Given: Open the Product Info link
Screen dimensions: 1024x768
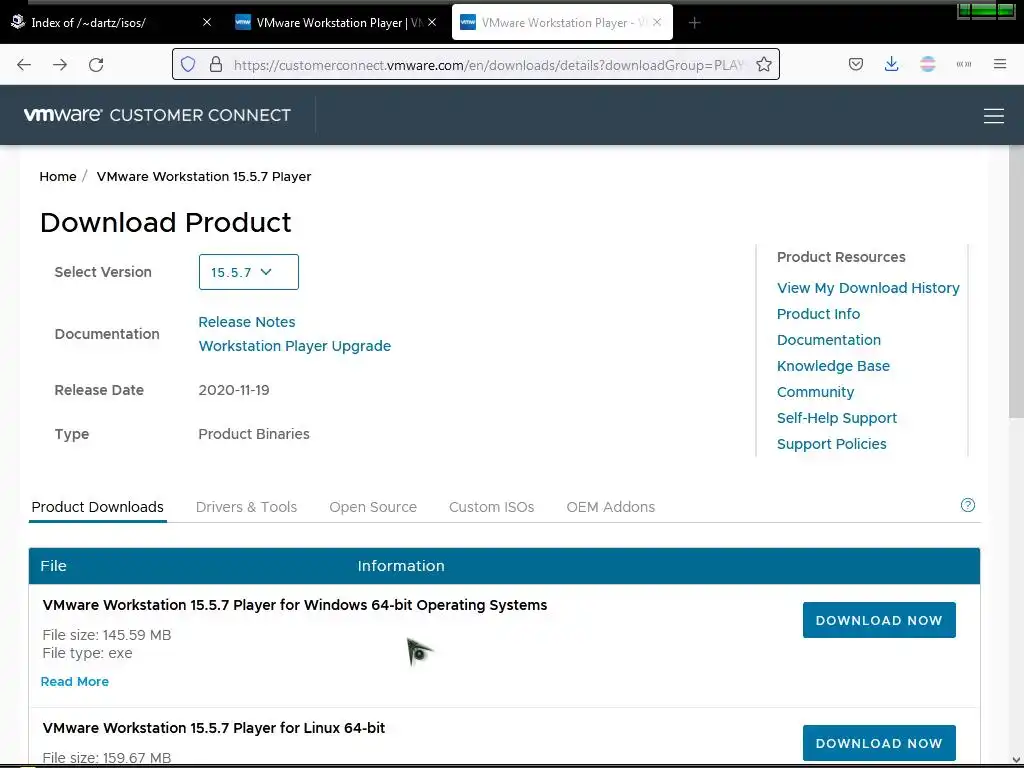Looking at the screenshot, I should (818, 314).
